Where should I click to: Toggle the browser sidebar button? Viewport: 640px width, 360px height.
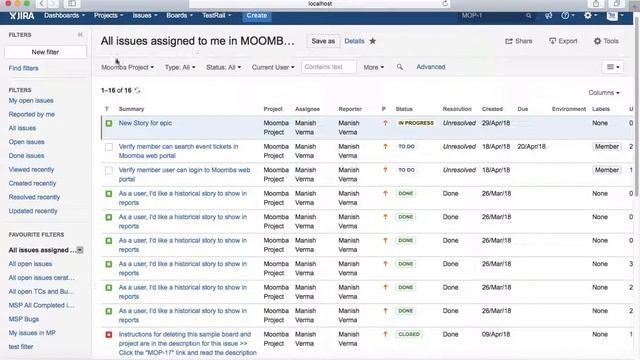72,4
